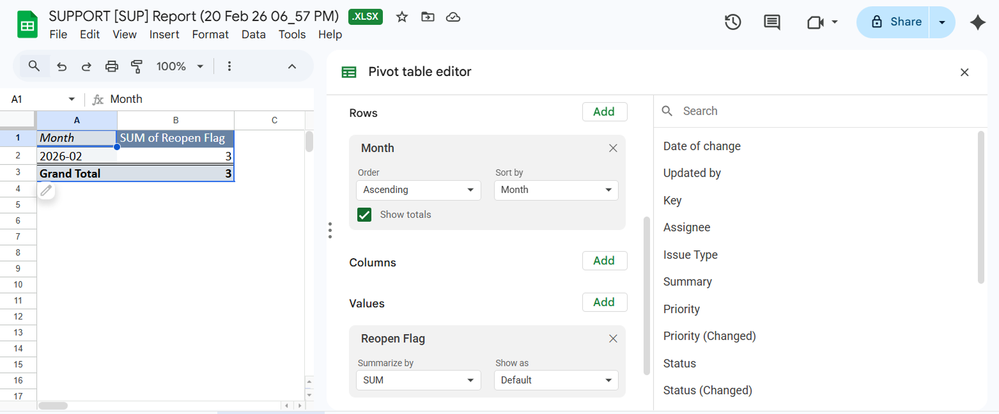Click the move to folder icon

428,17
